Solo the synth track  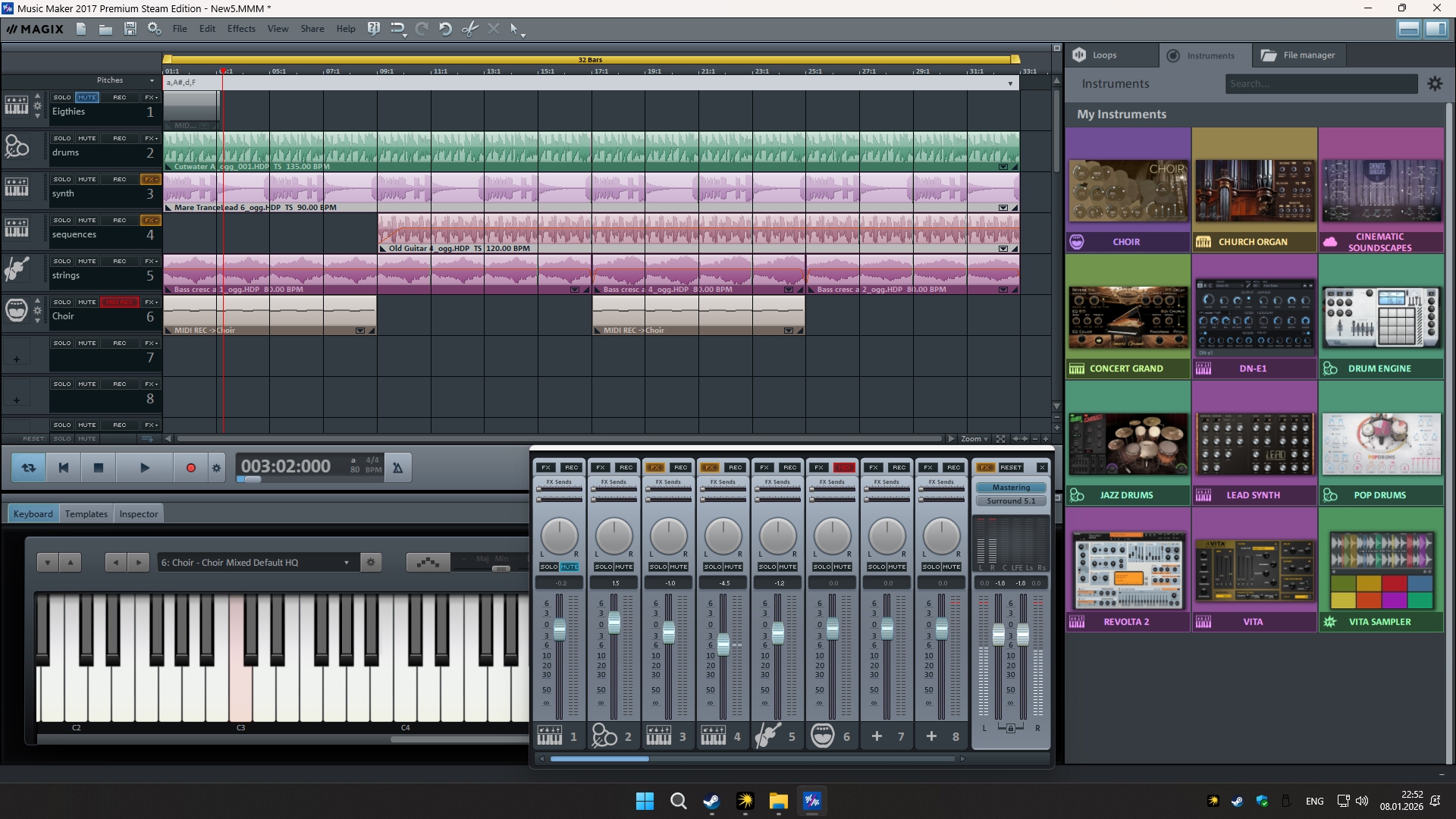click(x=62, y=179)
